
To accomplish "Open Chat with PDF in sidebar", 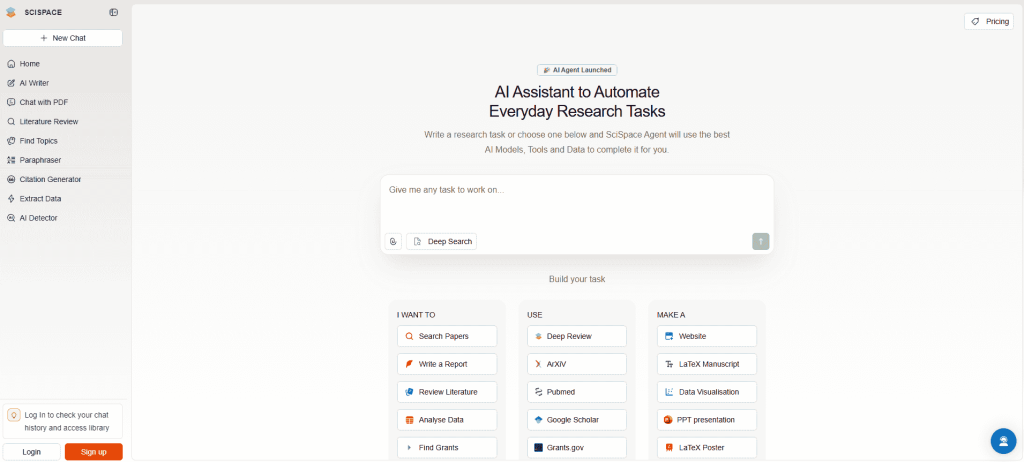I will [44, 102].
